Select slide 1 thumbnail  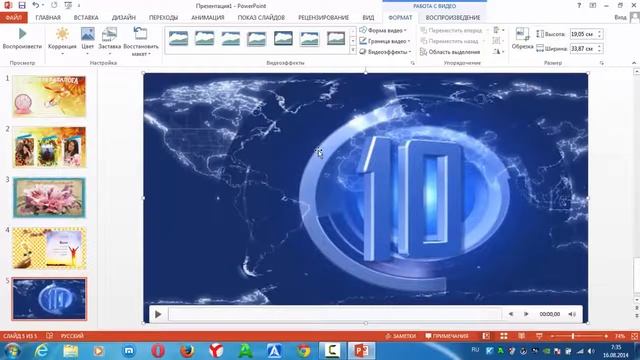pos(49,96)
